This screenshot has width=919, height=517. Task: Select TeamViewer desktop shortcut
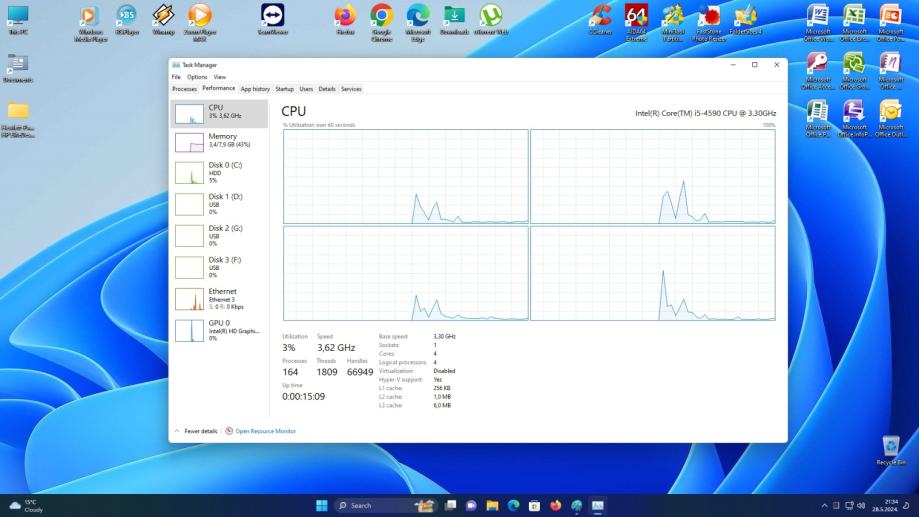coord(273,20)
